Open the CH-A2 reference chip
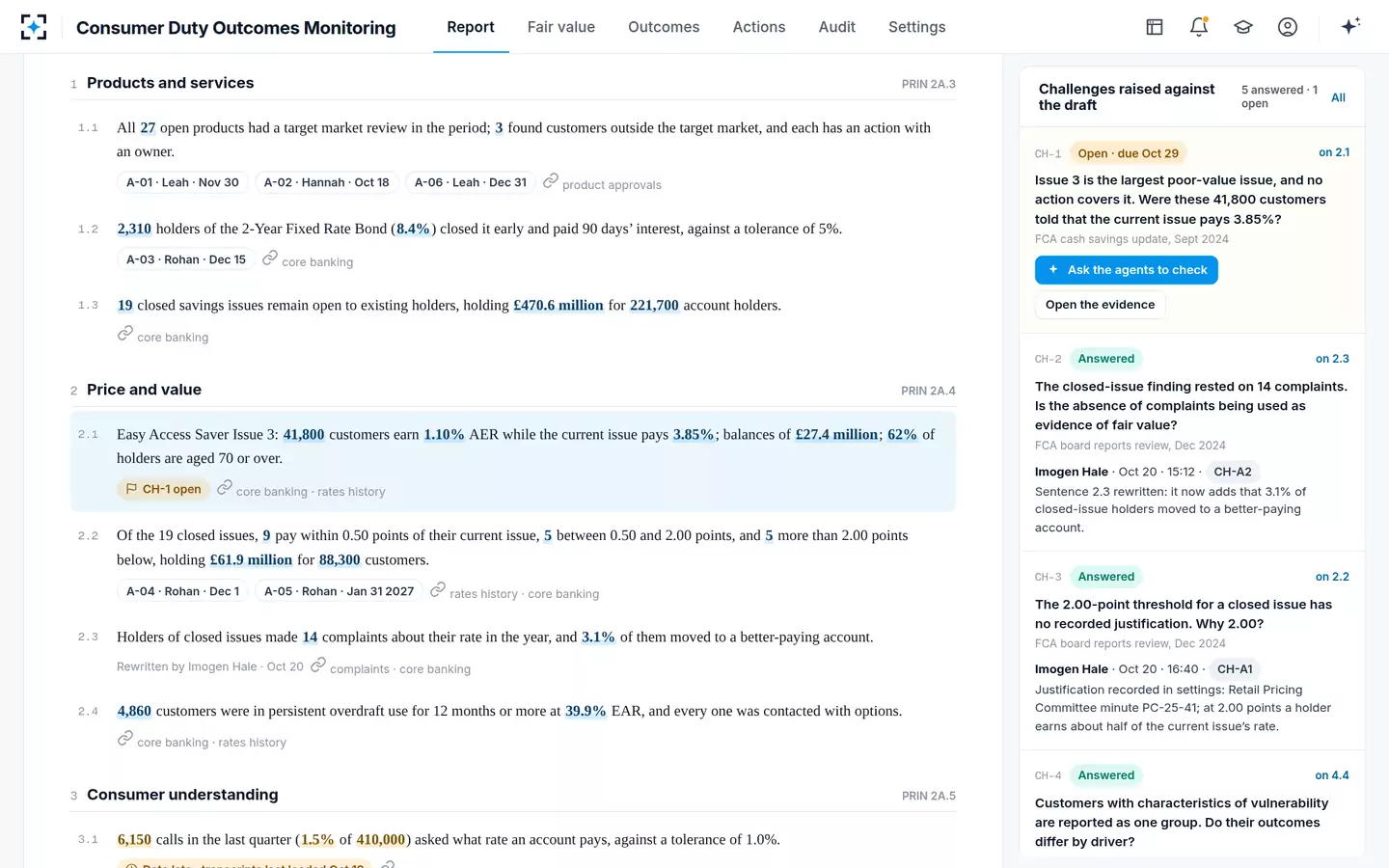This screenshot has height=868, width=1389. pos(1233,472)
